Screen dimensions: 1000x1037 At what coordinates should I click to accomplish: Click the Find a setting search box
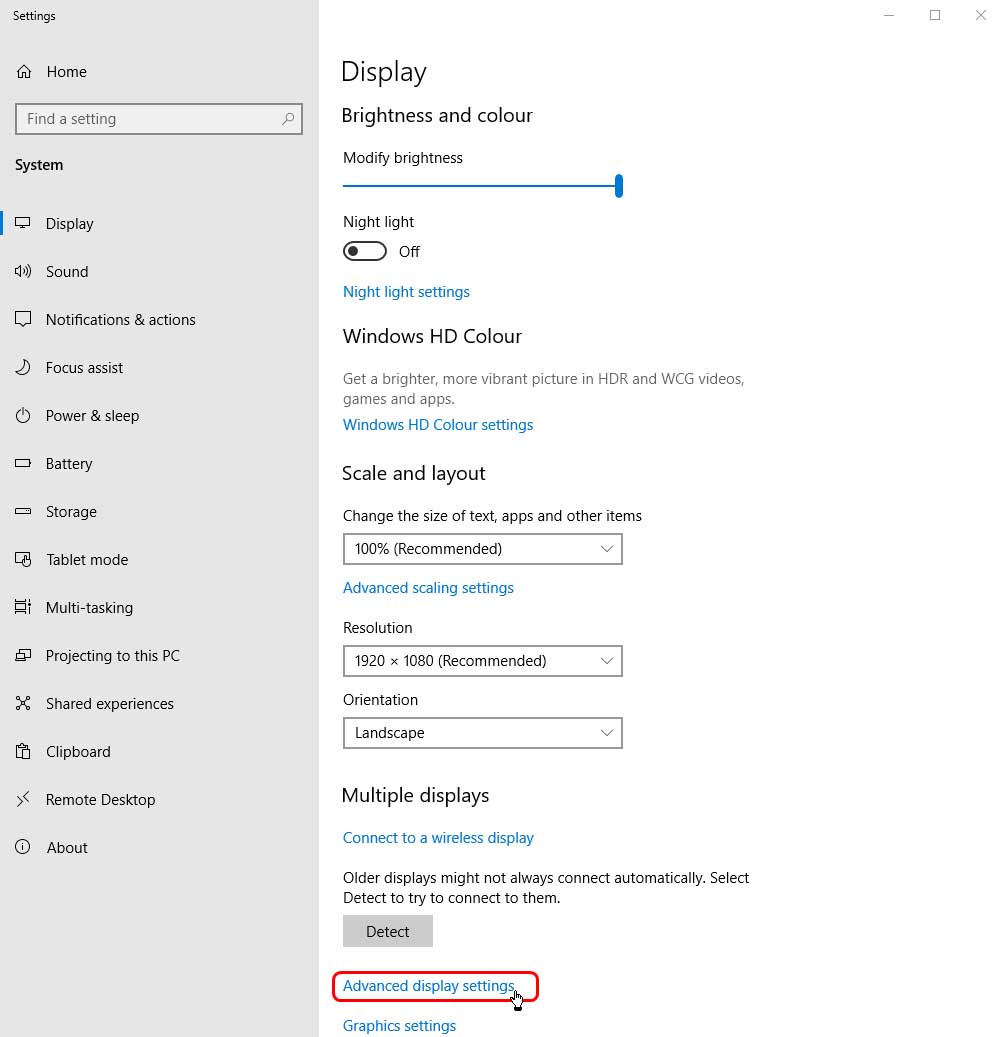(158, 118)
